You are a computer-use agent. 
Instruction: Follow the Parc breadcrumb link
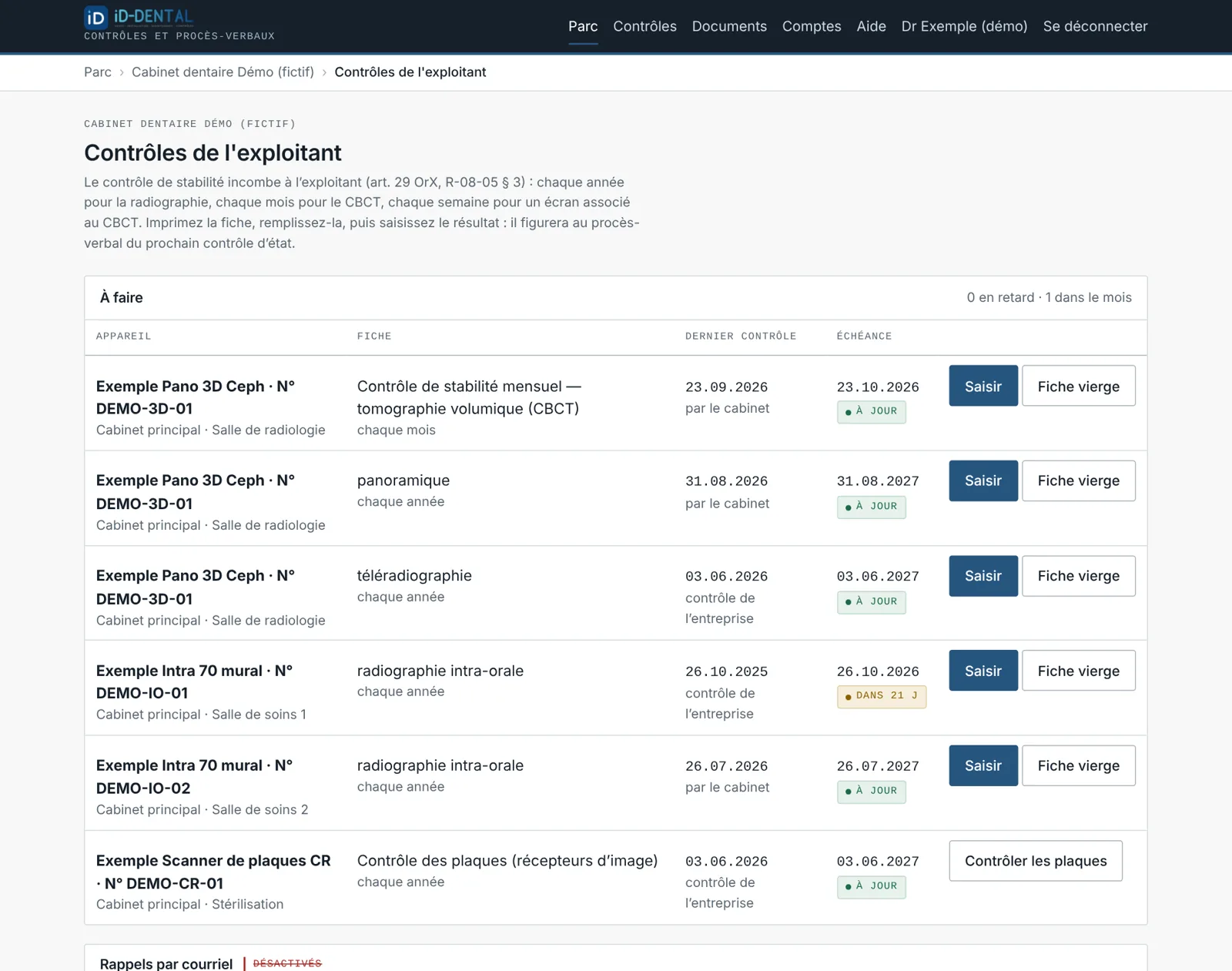[98, 72]
